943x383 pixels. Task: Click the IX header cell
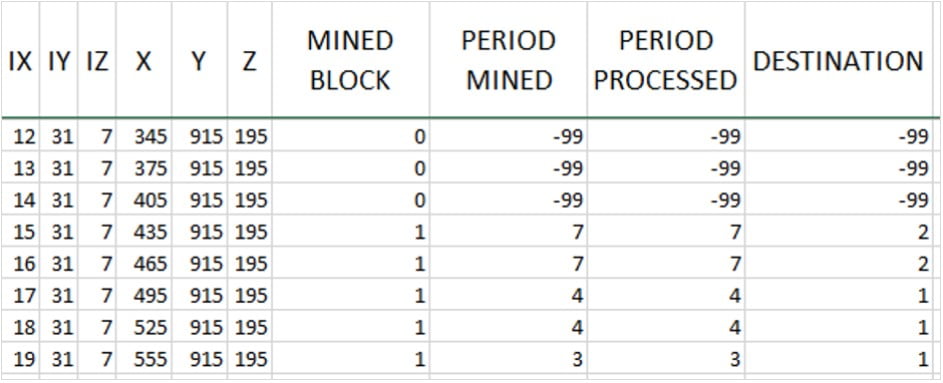click(x=20, y=60)
